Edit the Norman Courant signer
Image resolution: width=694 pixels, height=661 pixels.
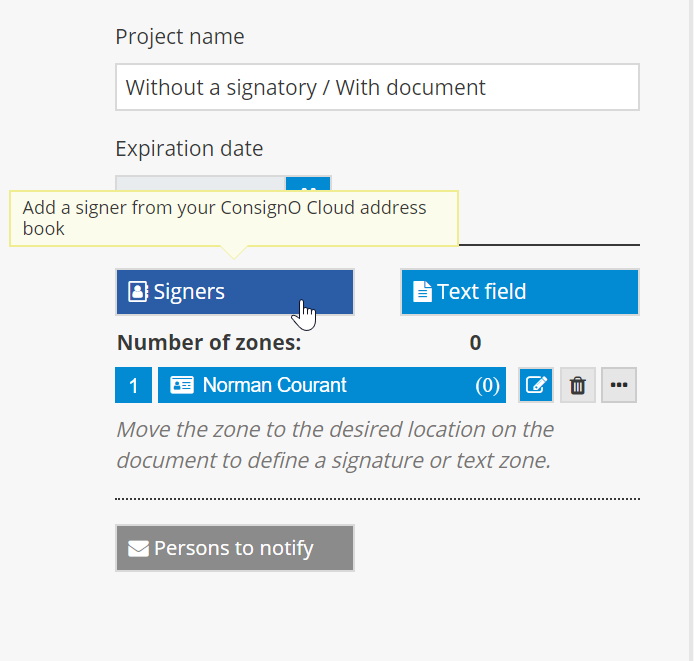[x=537, y=385]
